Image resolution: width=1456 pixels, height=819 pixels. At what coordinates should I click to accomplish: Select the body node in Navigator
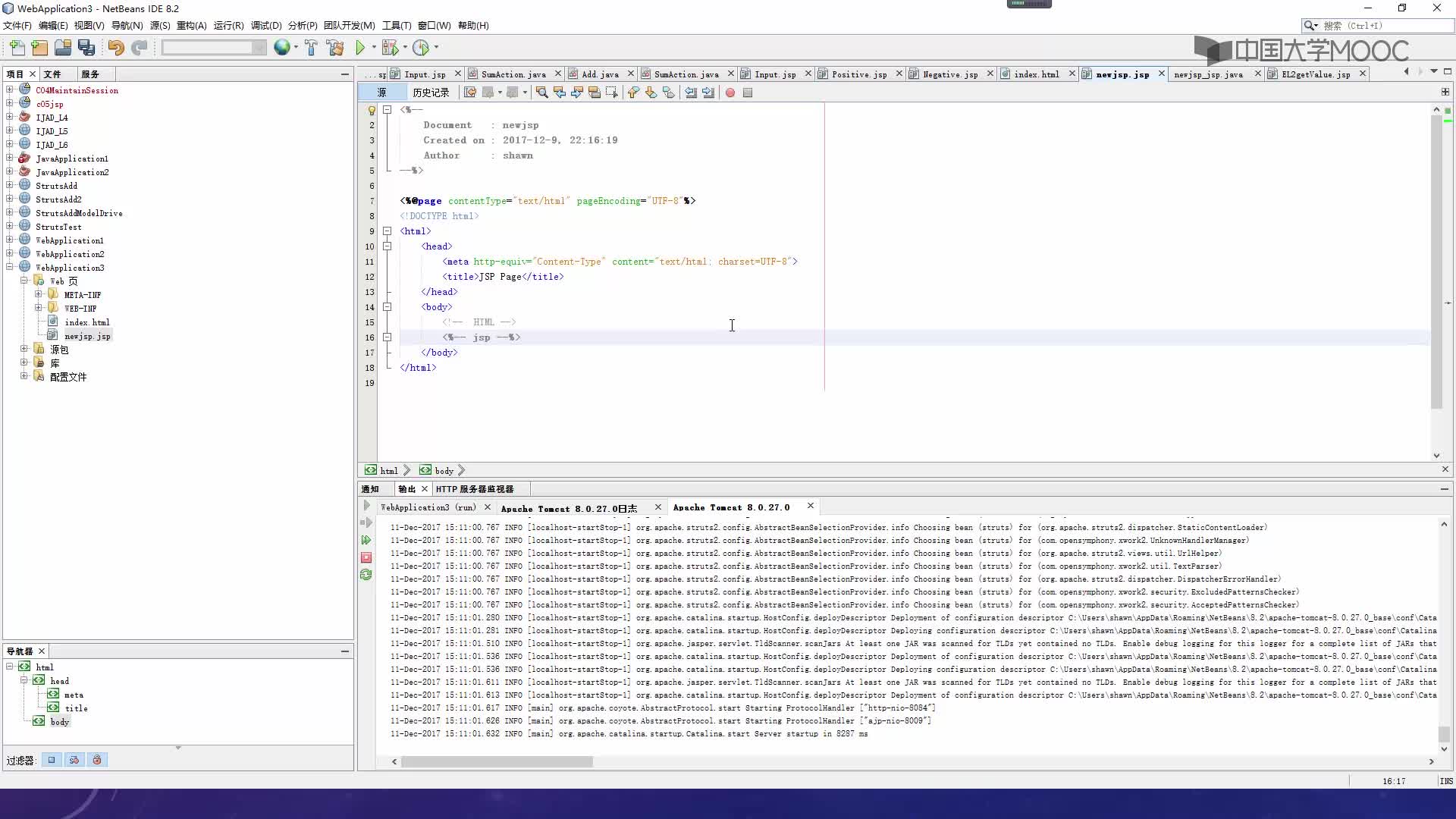(60, 722)
